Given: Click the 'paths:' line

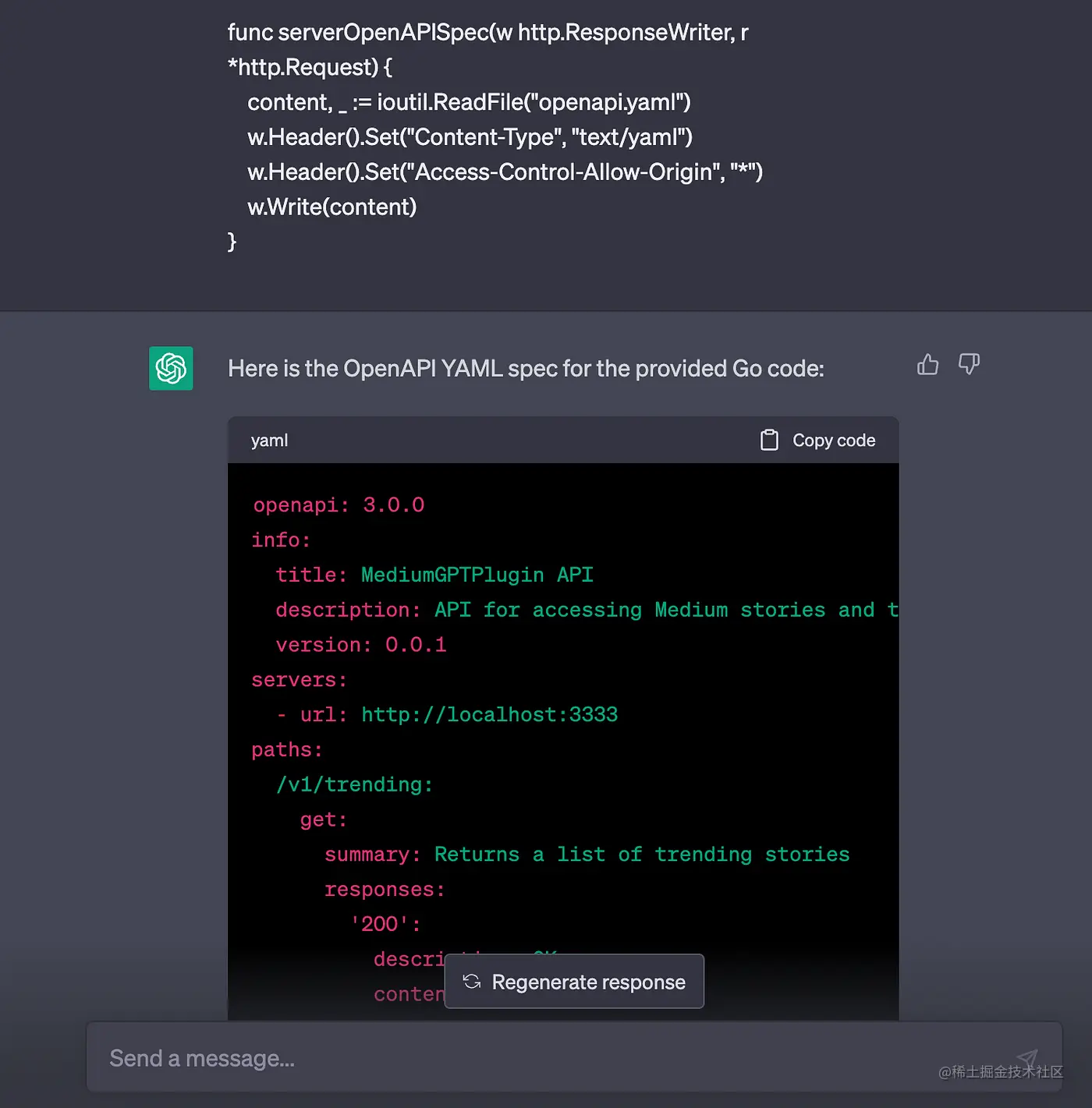Looking at the screenshot, I should point(287,750).
